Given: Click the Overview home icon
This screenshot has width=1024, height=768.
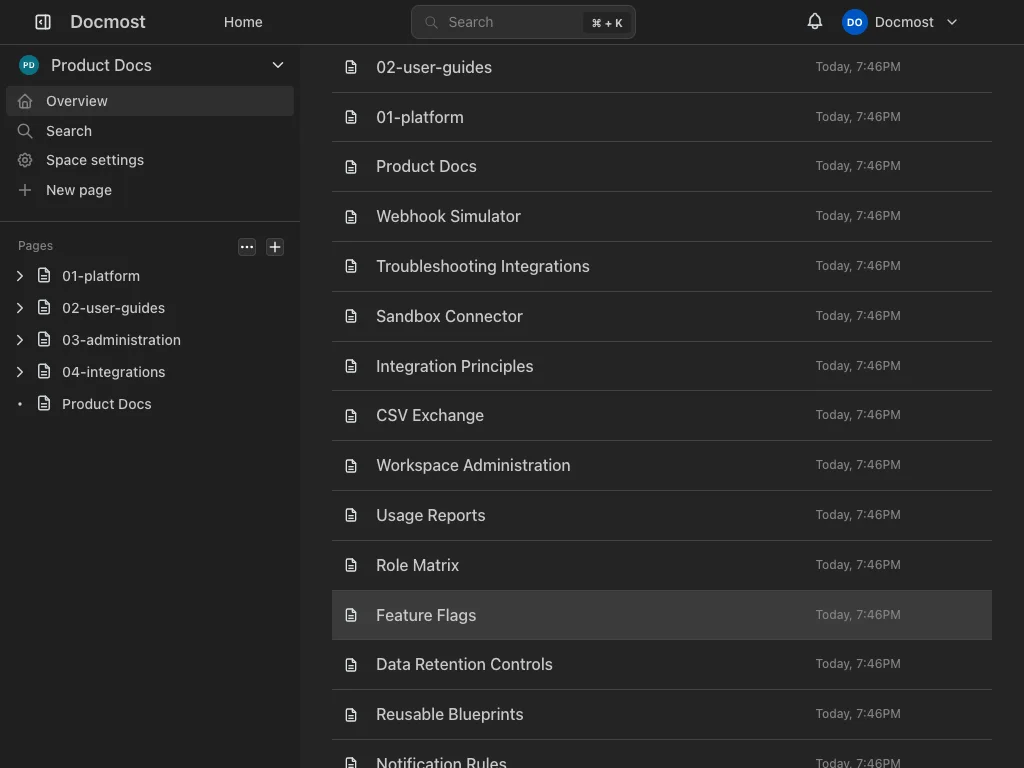Looking at the screenshot, I should tap(25, 101).
